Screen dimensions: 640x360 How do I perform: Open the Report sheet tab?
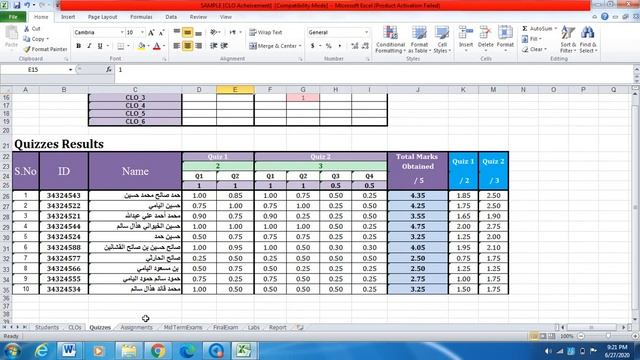(x=278, y=327)
